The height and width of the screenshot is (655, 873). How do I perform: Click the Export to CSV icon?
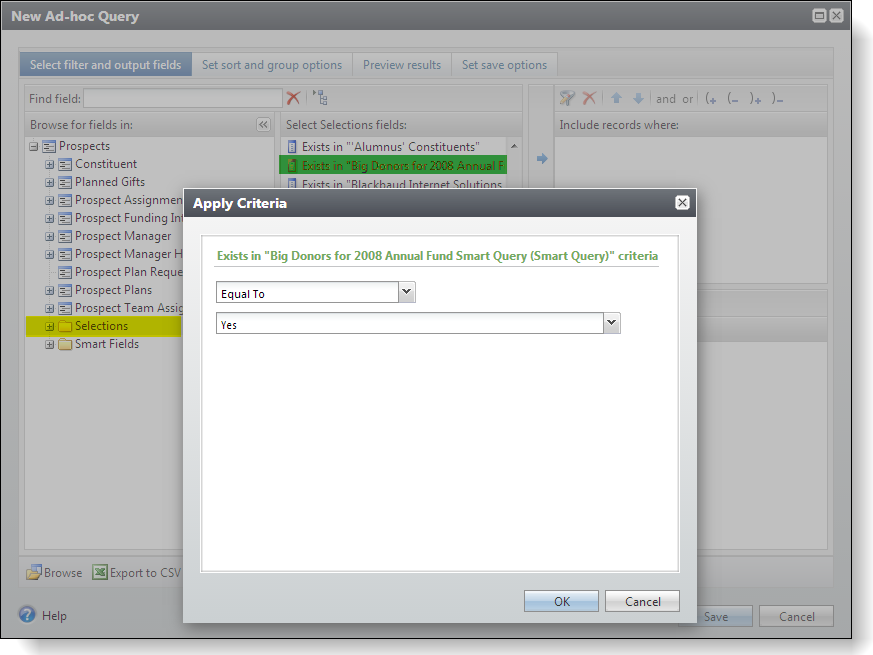tap(100, 573)
